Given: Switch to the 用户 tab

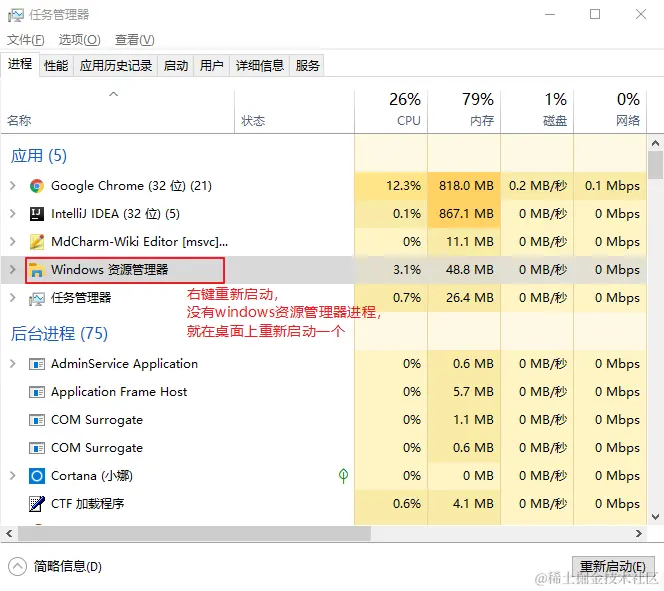Looking at the screenshot, I should point(211,66).
